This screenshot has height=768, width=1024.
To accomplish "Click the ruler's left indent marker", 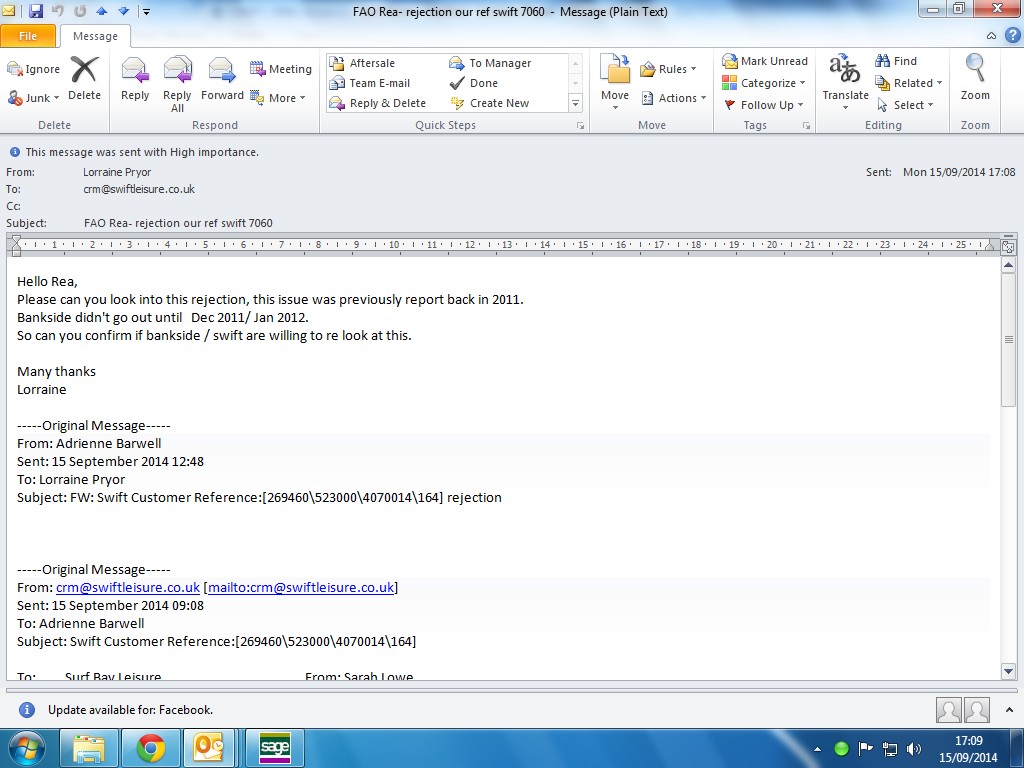I will [16, 246].
